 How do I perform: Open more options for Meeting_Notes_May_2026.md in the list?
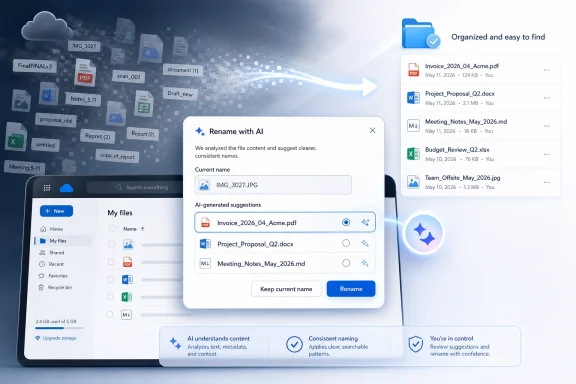(x=546, y=126)
